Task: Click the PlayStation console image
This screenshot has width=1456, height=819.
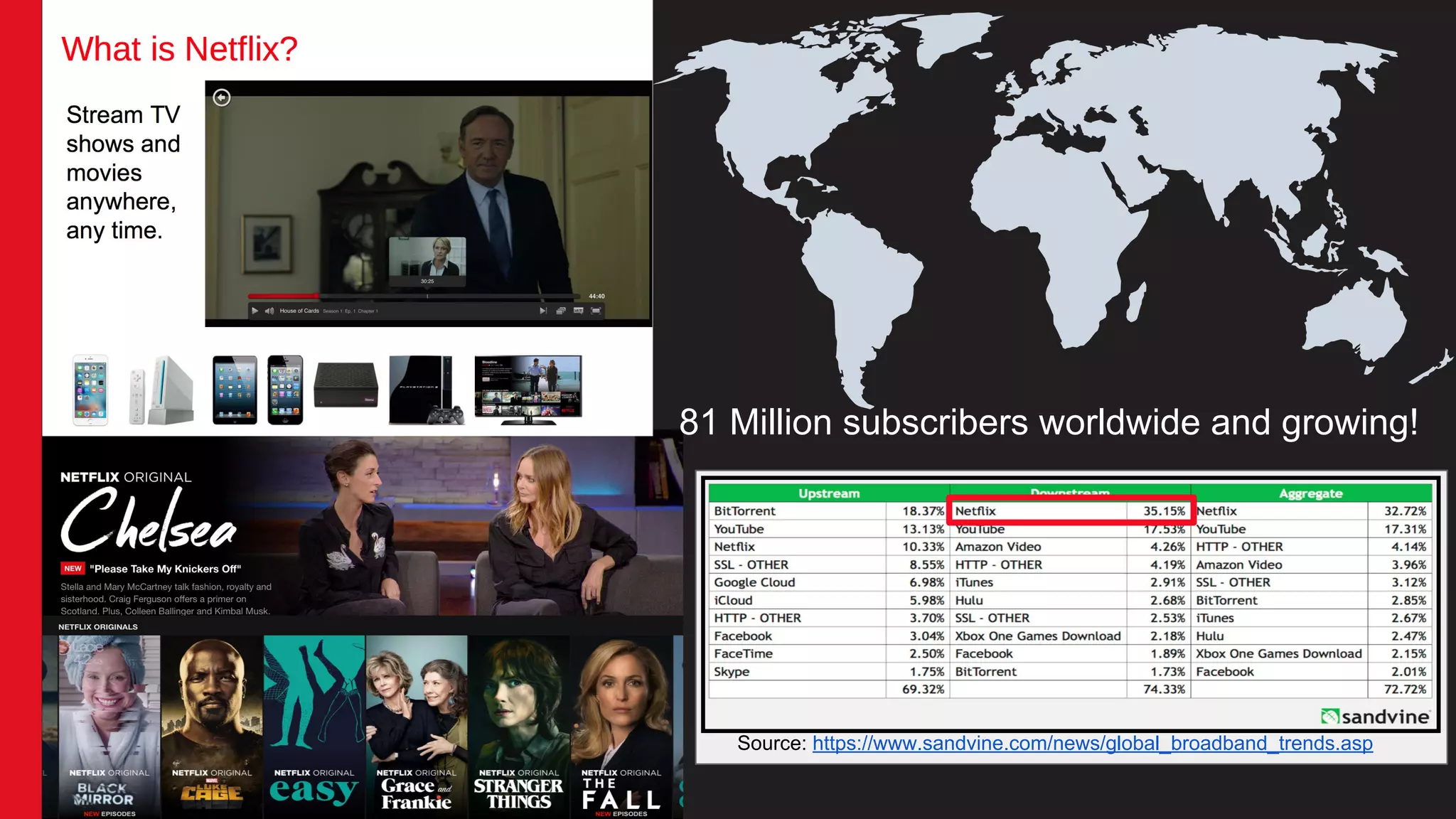Action: (426, 390)
